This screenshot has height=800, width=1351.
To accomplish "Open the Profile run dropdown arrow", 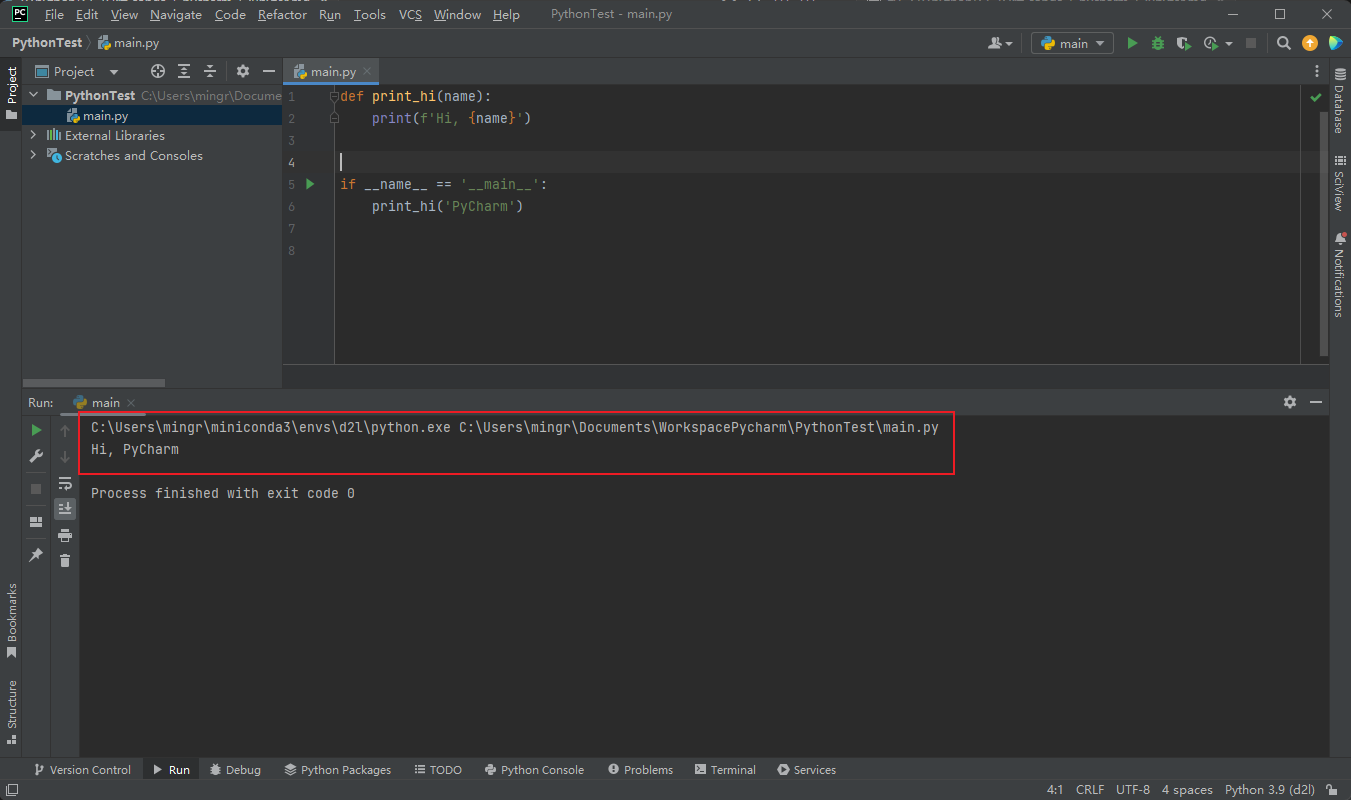I will [x=1228, y=43].
